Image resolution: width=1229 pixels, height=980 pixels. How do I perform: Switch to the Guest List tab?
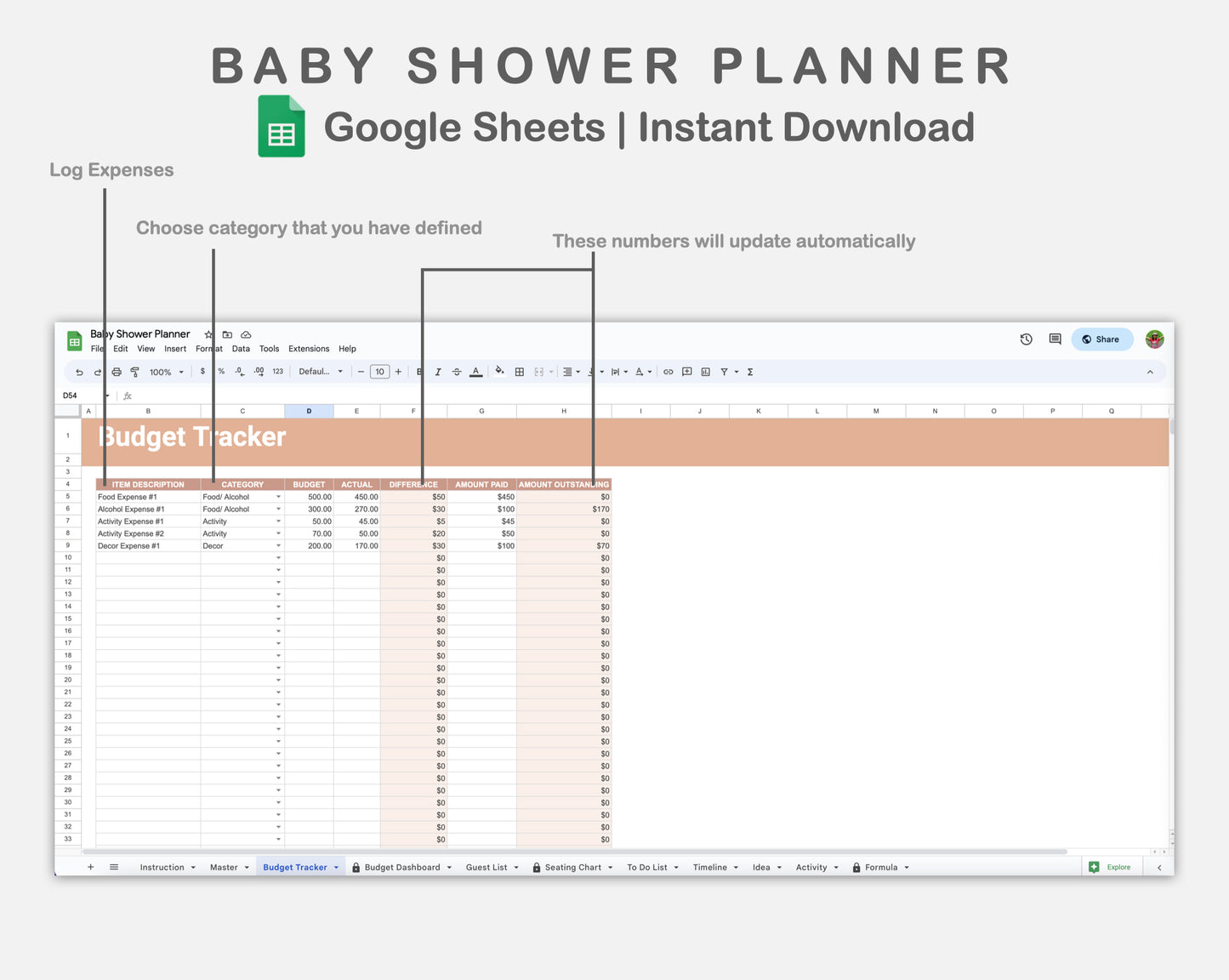tap(486, 868)
